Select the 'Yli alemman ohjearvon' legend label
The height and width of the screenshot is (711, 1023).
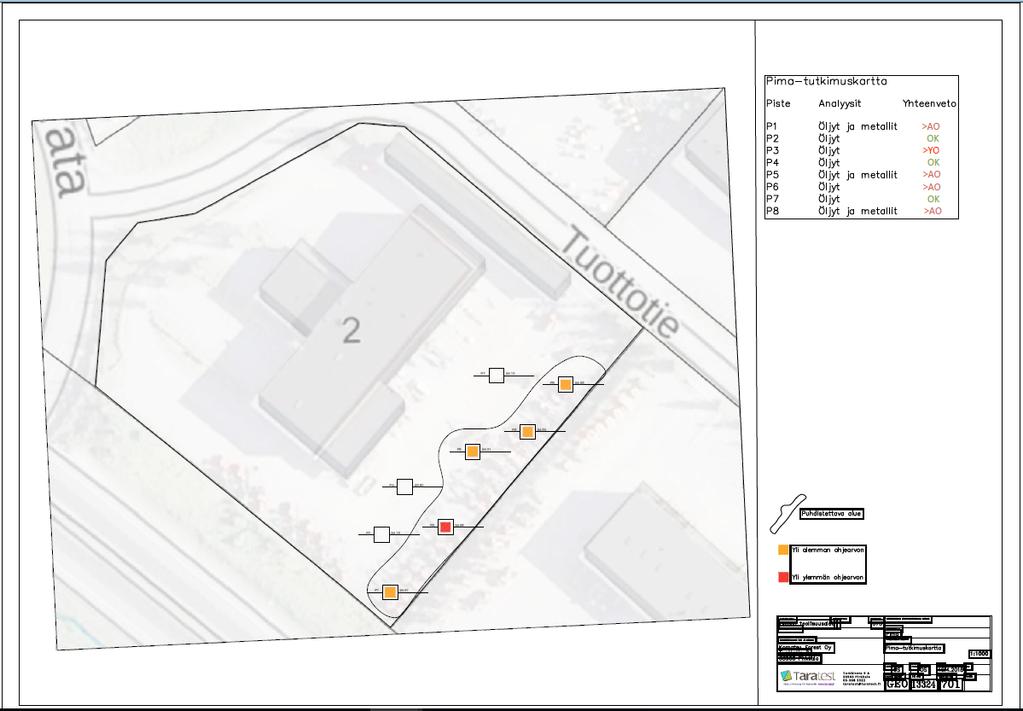828,551
